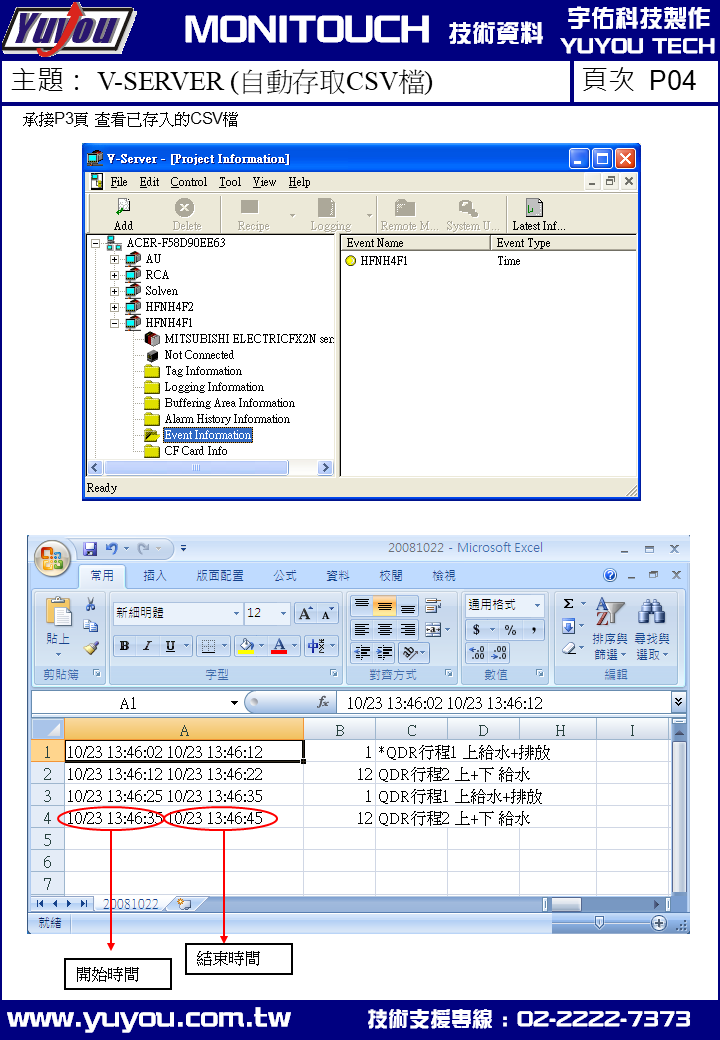Open the Name Box dropdown arrow
720x1040 pixels.
(234, 703)
